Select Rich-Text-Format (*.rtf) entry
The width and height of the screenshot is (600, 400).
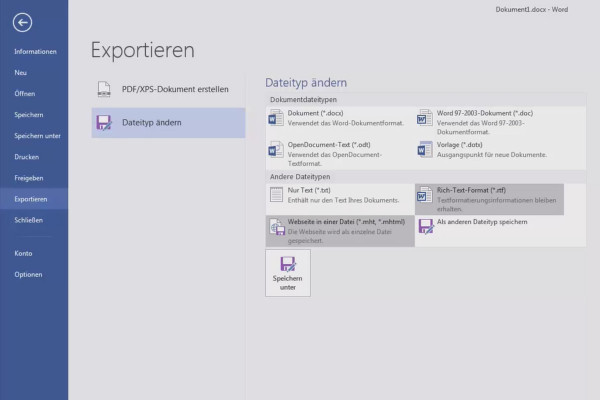(489, 199)
